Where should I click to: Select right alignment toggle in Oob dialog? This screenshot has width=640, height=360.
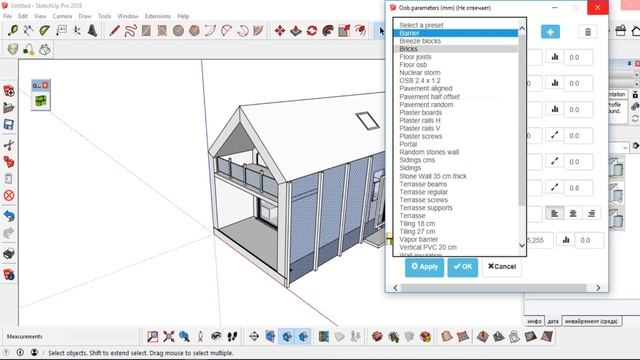591,213
